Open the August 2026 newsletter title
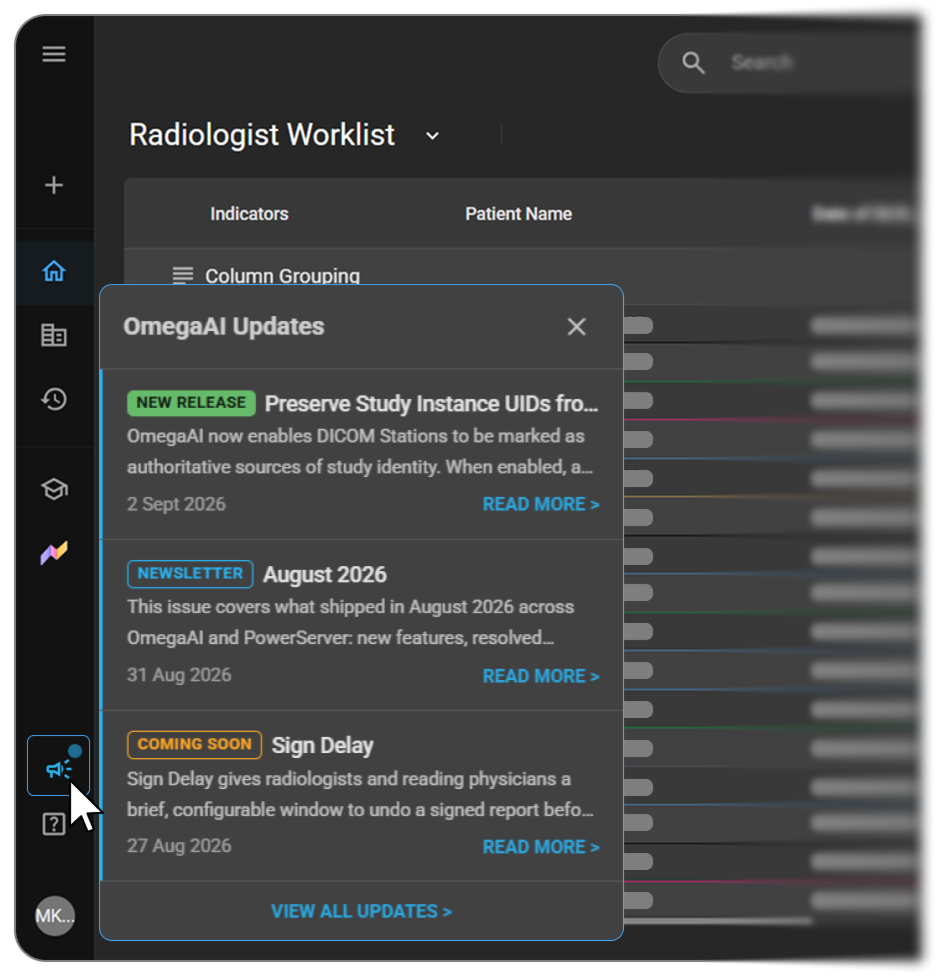 325,575
